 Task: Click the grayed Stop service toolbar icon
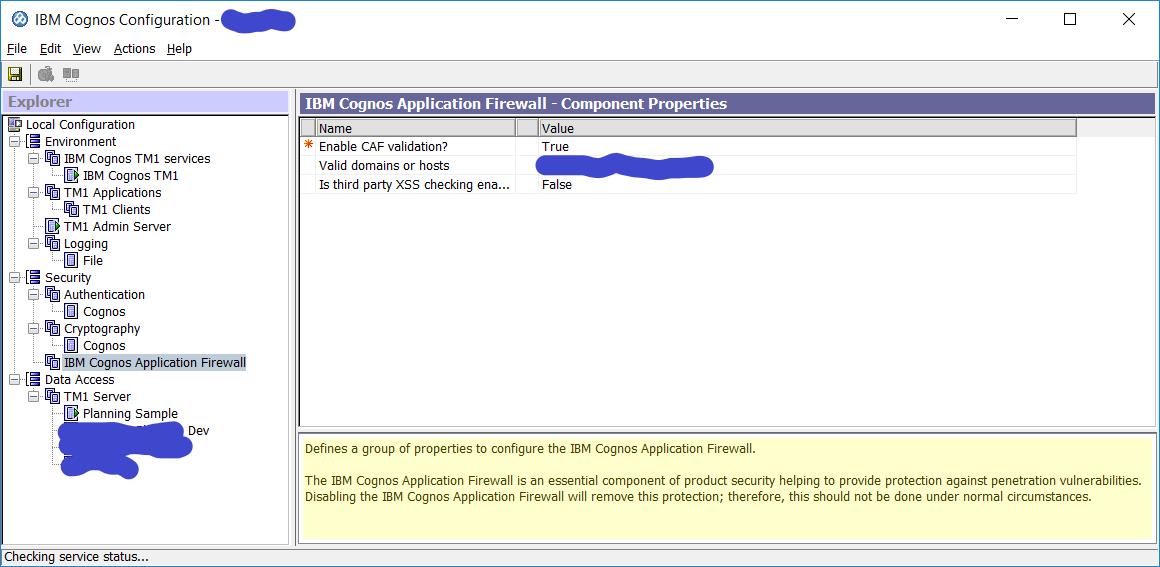(x=71, y=74)
